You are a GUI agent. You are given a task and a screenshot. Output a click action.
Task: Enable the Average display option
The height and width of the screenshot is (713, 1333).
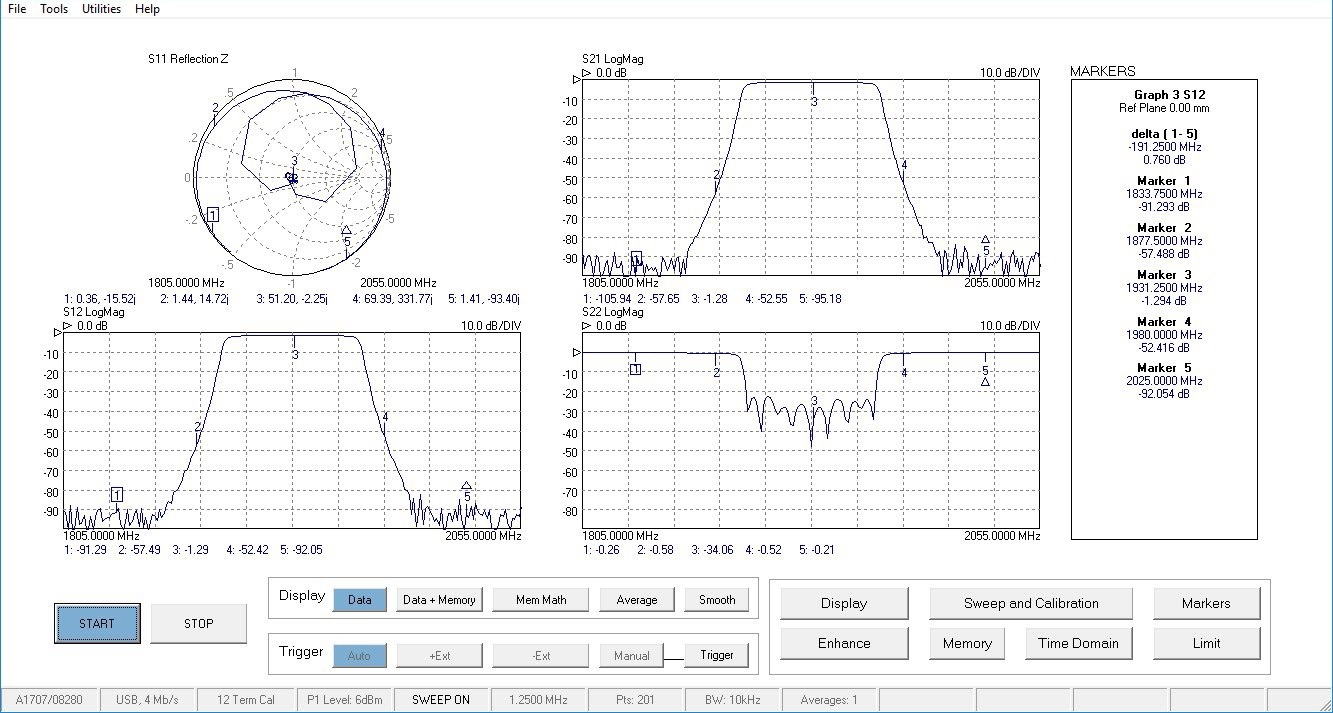[x=637, y=600]
